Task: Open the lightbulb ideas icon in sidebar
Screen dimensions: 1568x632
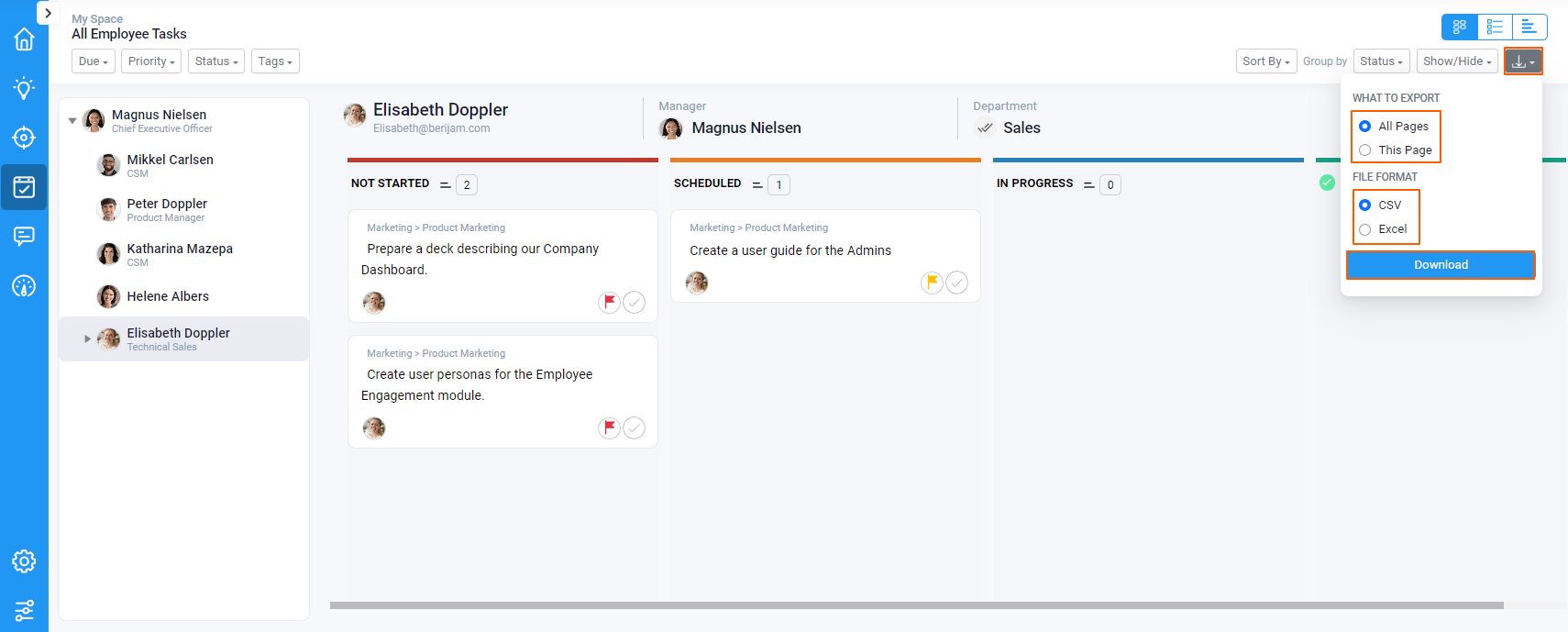Action: (24, 88)
